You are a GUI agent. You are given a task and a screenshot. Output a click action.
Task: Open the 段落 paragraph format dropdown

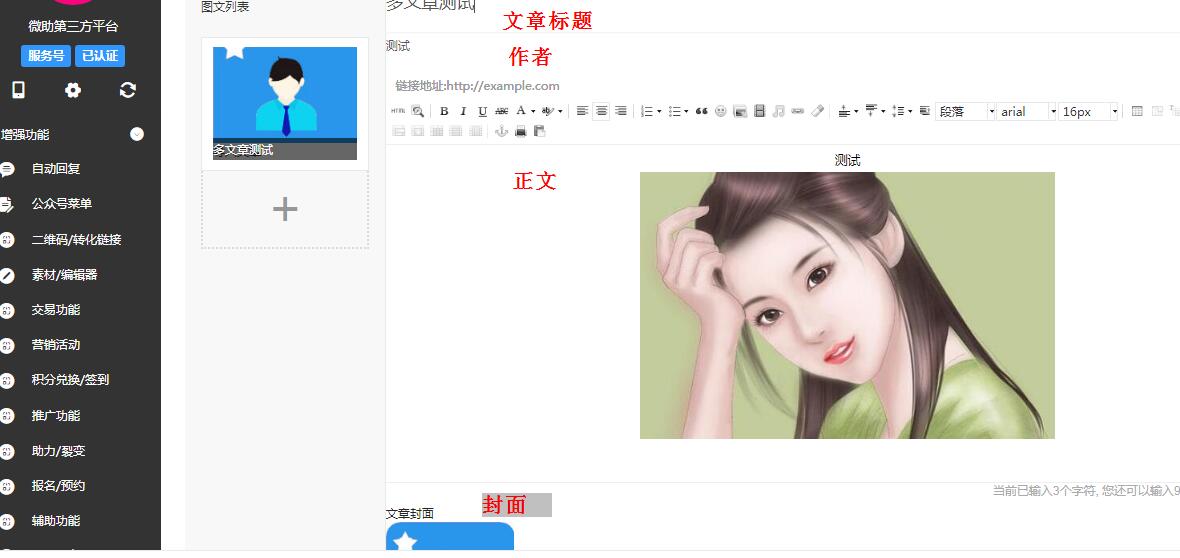[966, 111]
